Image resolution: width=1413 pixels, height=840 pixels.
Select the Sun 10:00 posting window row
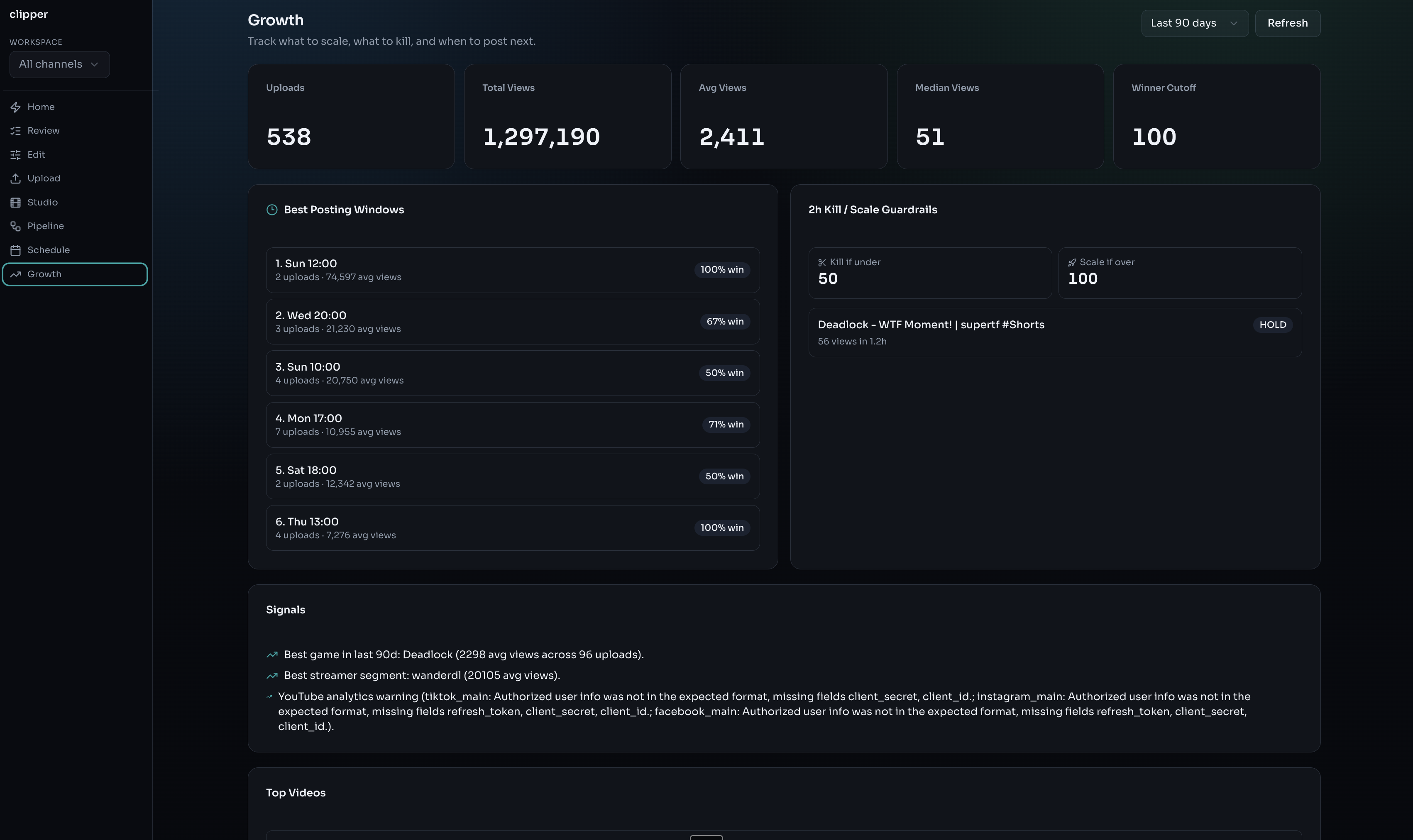[512, 373]
